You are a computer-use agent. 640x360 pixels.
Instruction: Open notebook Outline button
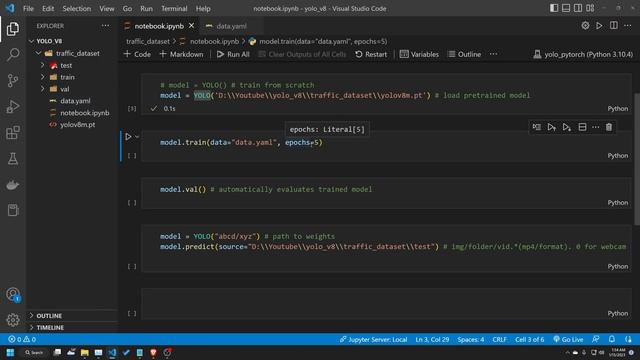464,54
